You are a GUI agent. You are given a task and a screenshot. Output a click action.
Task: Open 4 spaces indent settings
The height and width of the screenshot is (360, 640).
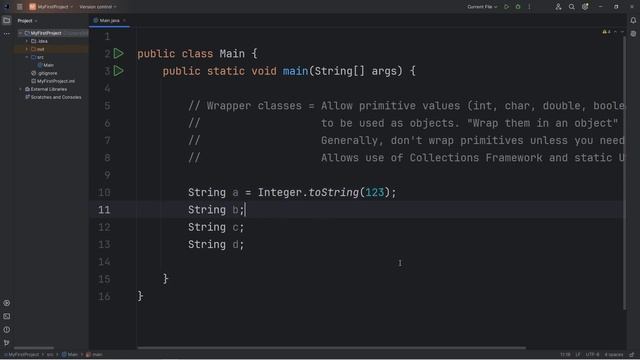pyautogui.click(x=613, y=355)
